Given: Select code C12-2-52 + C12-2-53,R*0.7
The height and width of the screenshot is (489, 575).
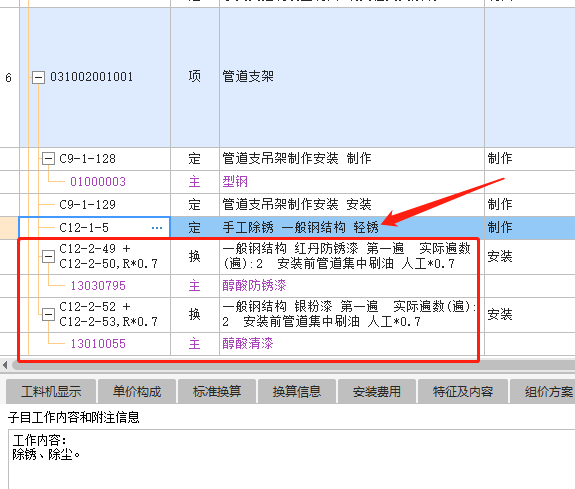Looking at the screenshot, I should [x=109, y=314].
